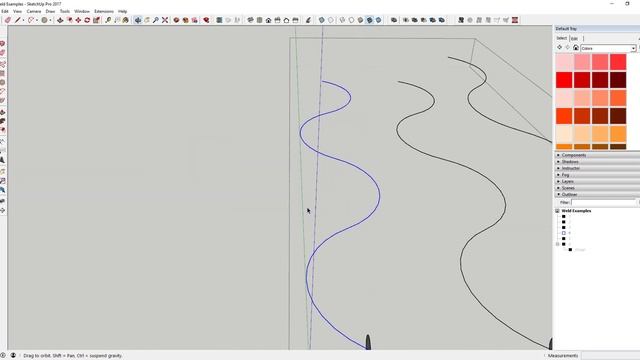640x360 pixels.
Task: Open the Extensions menu
Action: pos(104,11)
